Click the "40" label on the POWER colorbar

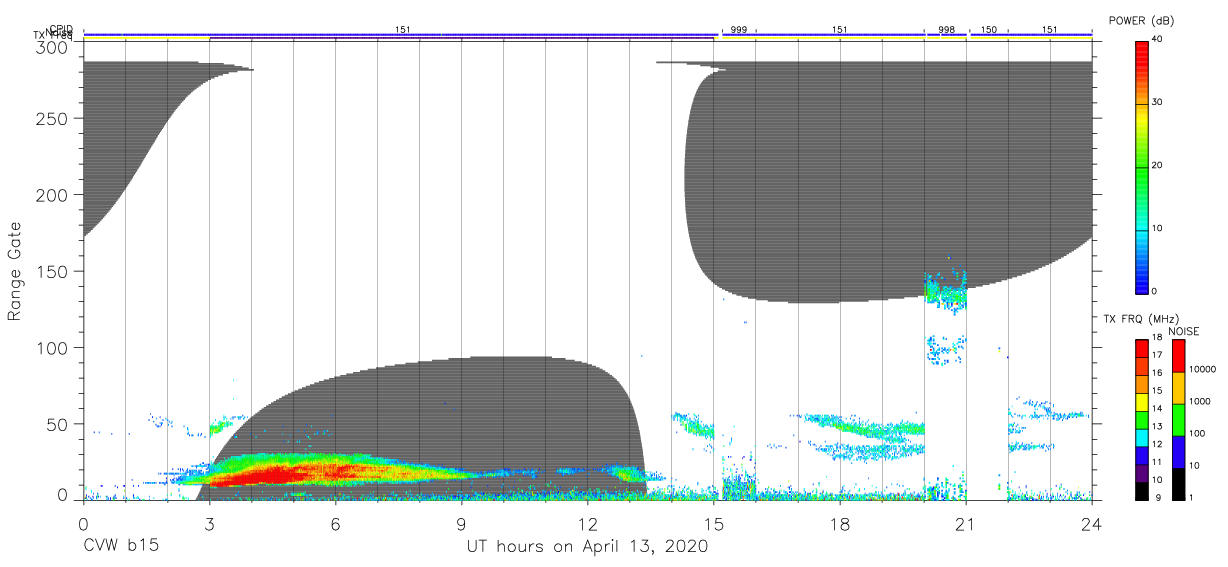[1159, 40]
